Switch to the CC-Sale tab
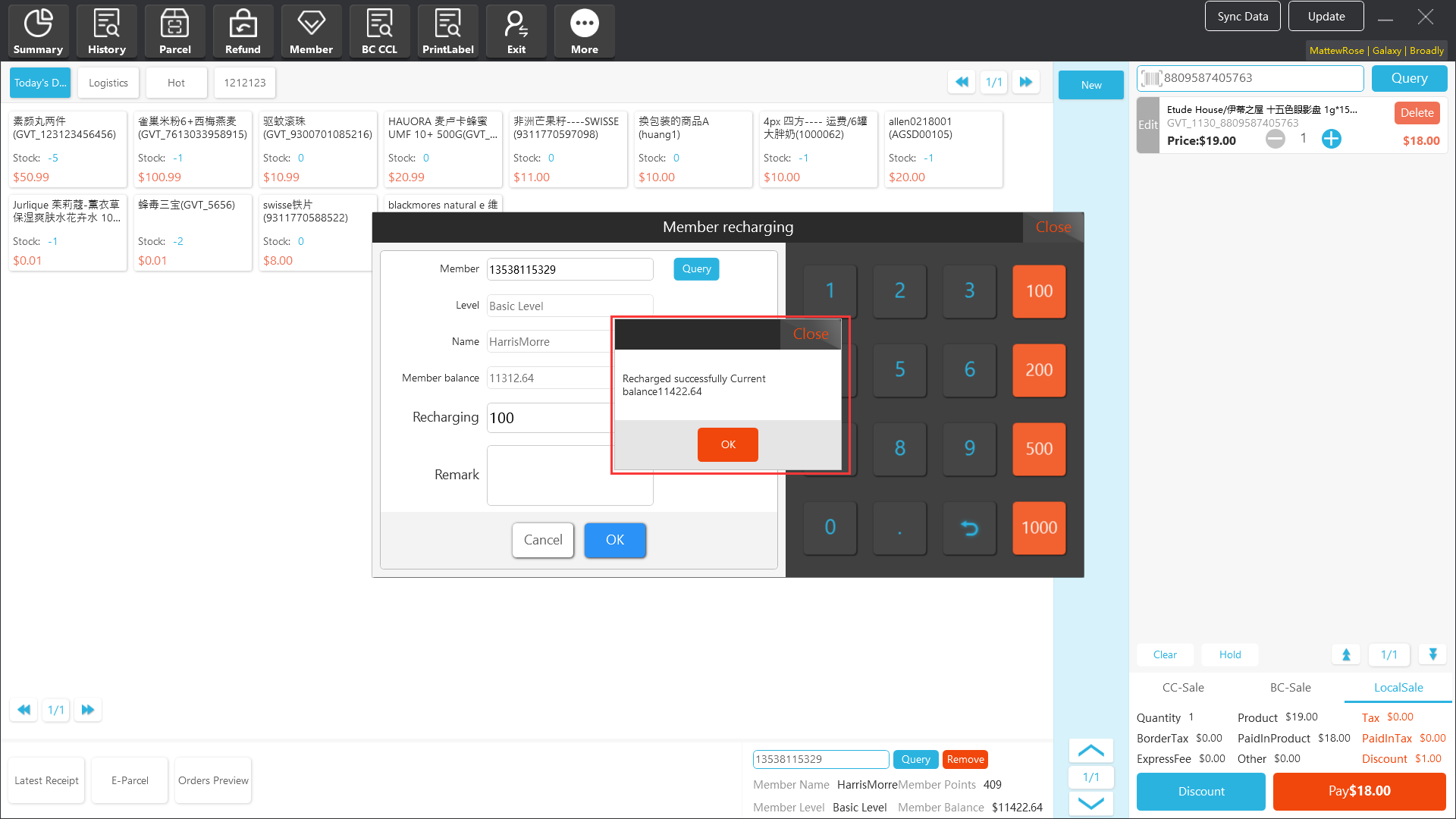This screenshot has width=1456, height=819. tap(1183, 687)
